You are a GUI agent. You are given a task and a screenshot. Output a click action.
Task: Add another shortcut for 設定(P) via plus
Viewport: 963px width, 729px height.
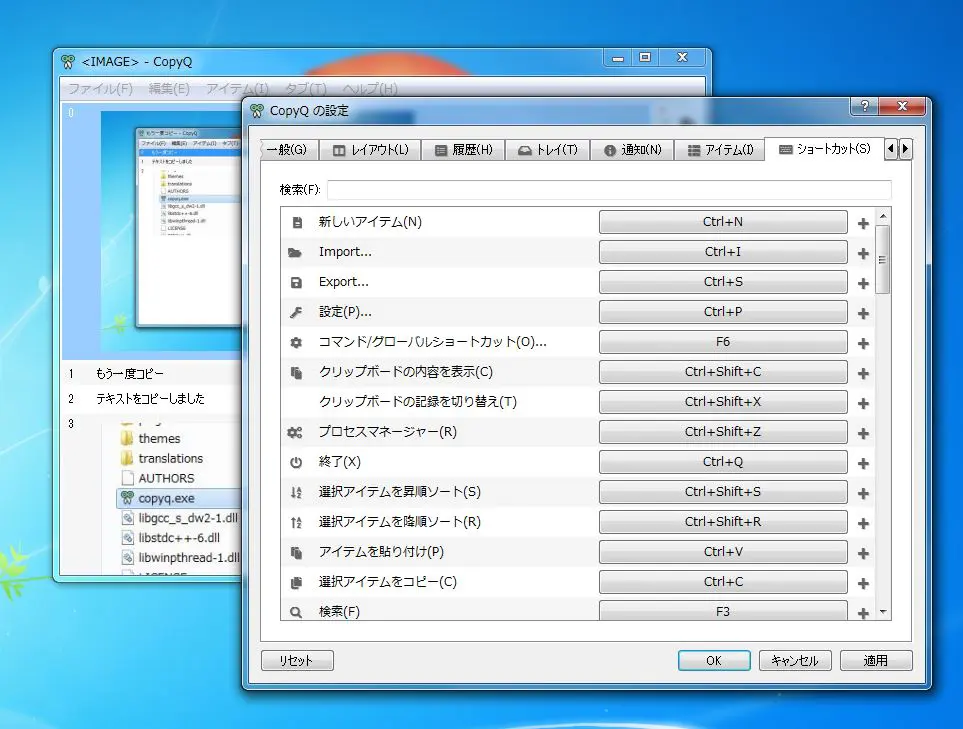(863, 313)
